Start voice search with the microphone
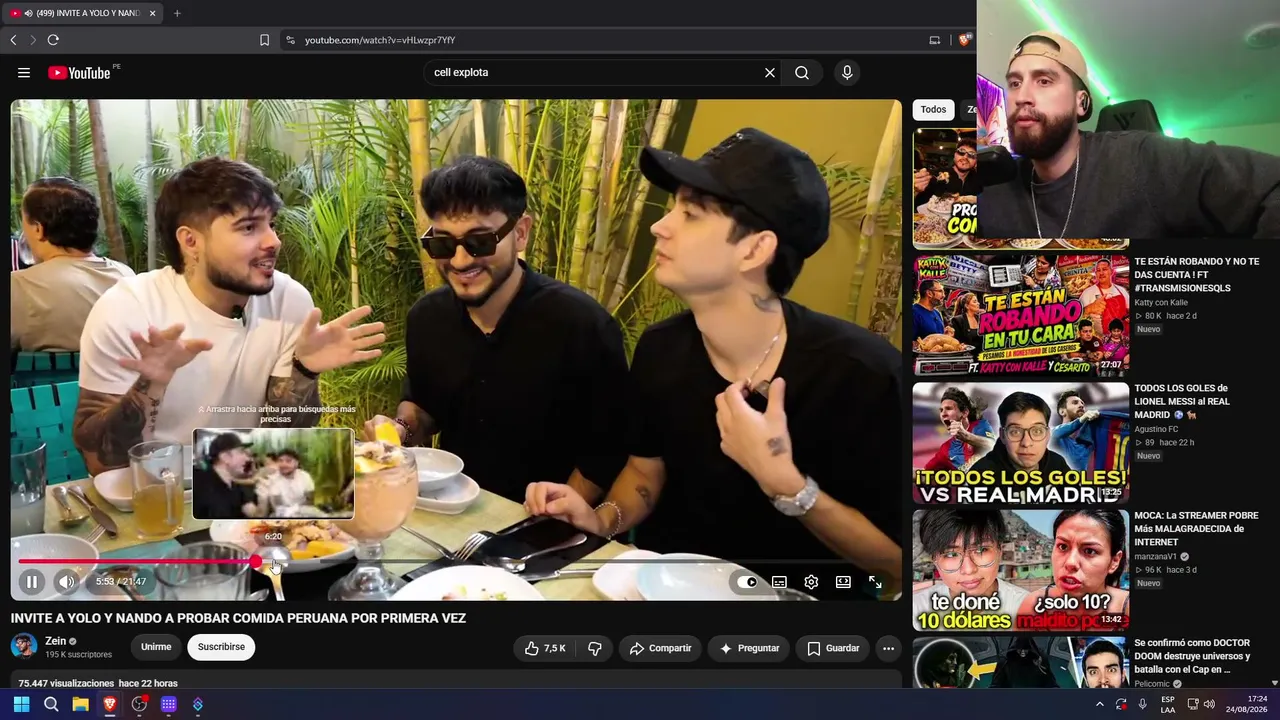1280x720 pixels. (x=847, y=72)
